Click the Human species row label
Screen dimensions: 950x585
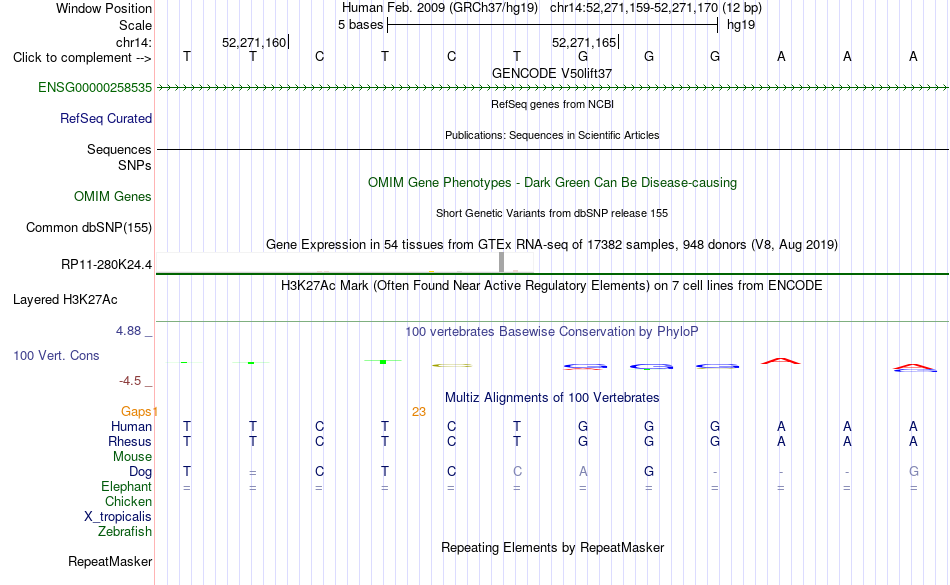131,427
